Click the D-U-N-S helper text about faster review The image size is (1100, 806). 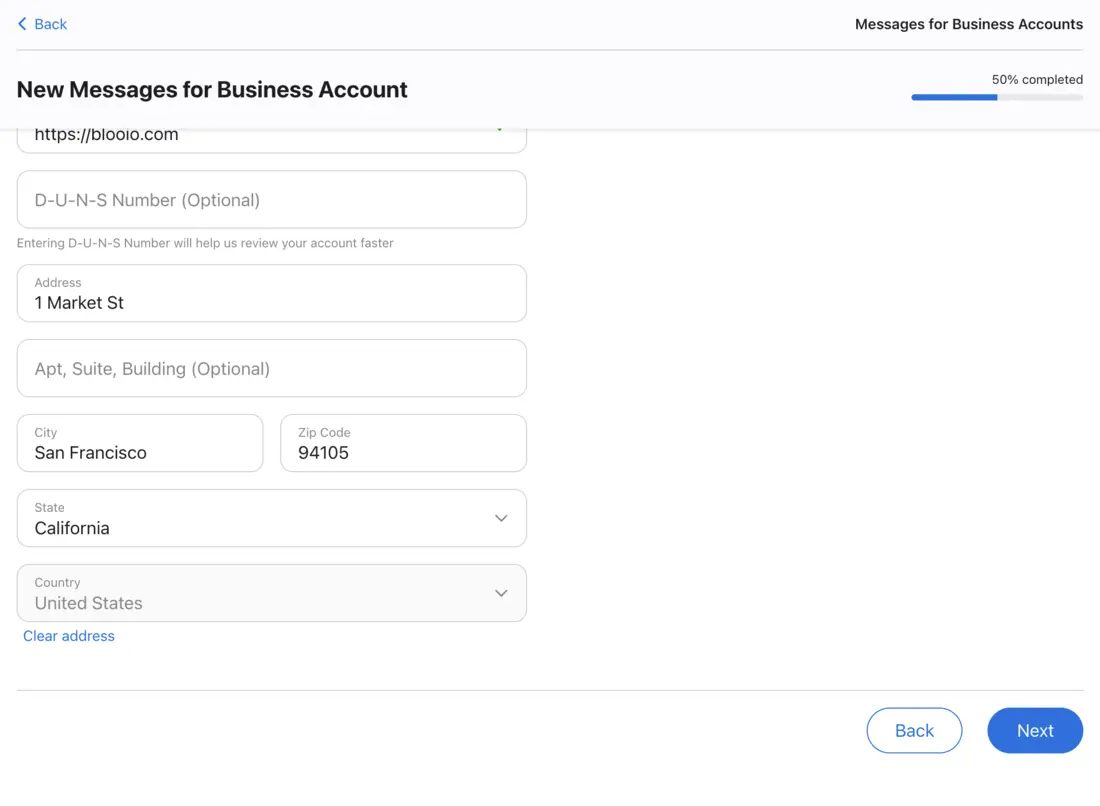[x=205, y=243]
